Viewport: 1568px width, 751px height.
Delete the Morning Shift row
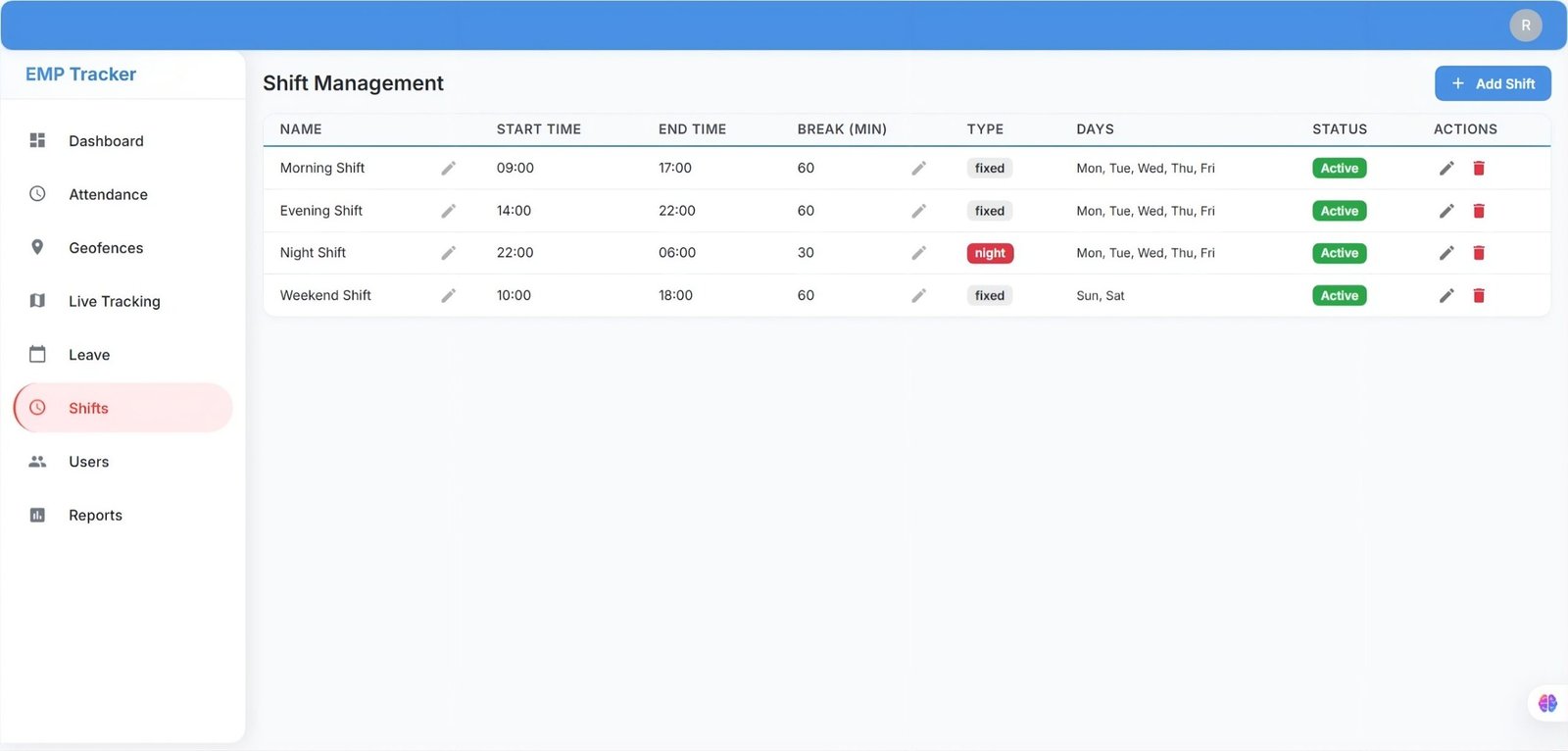[x=1479, y=169]
